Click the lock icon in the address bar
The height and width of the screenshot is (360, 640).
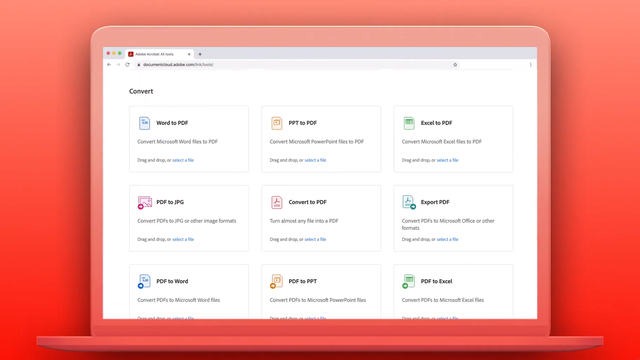pos(139,64)
